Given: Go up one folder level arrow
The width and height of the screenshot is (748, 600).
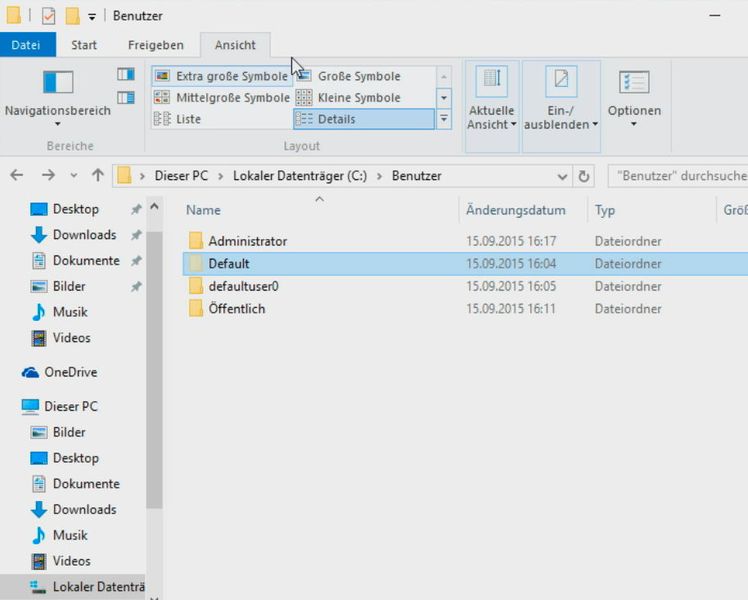Looking at the screenshot, I should tap(97, 175).
